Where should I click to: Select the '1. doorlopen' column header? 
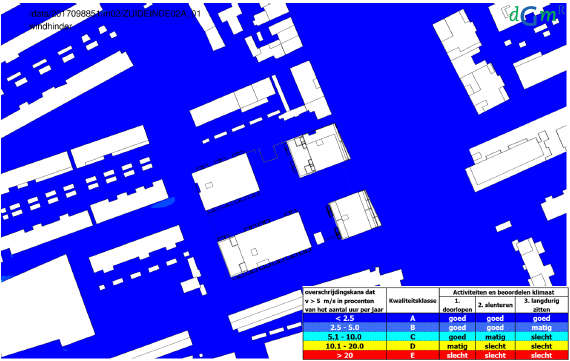point(457,305)
